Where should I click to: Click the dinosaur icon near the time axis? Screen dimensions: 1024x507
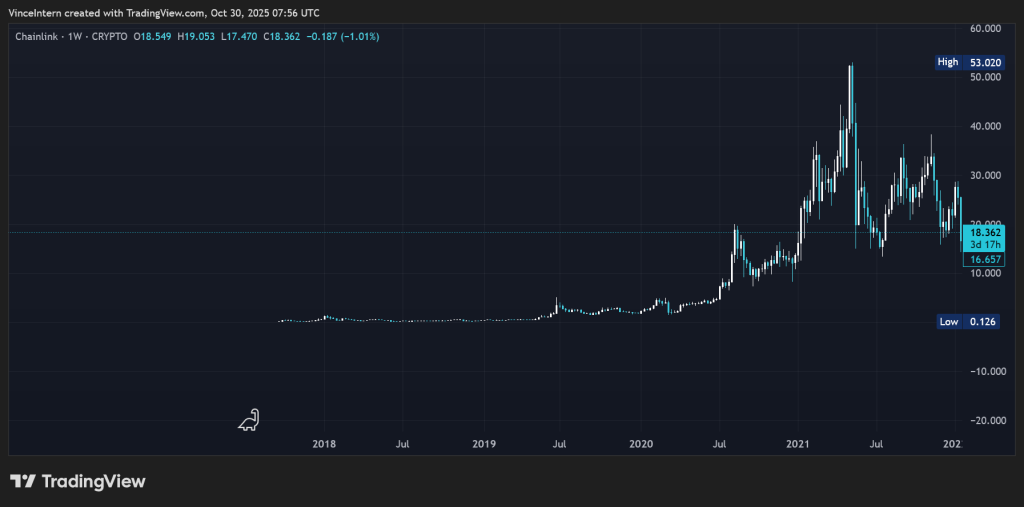pyautogui.click(x=248, y=420)
